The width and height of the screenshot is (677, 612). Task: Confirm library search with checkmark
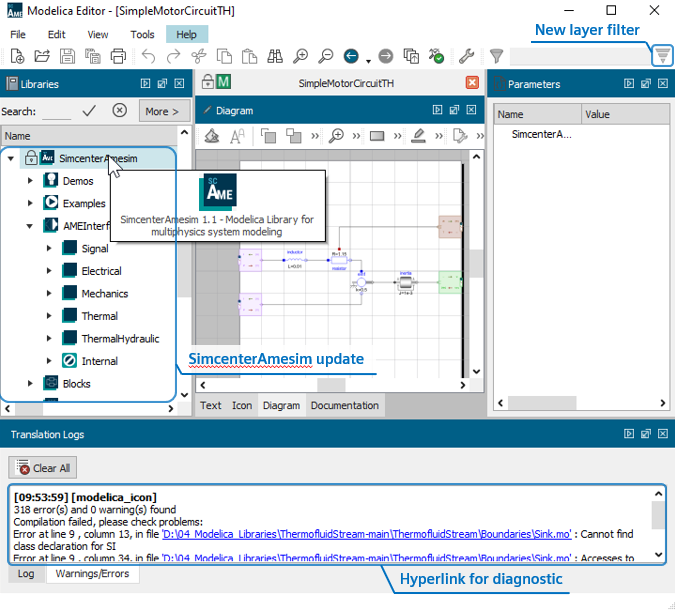pyautogui.click(x=89, y=111)
